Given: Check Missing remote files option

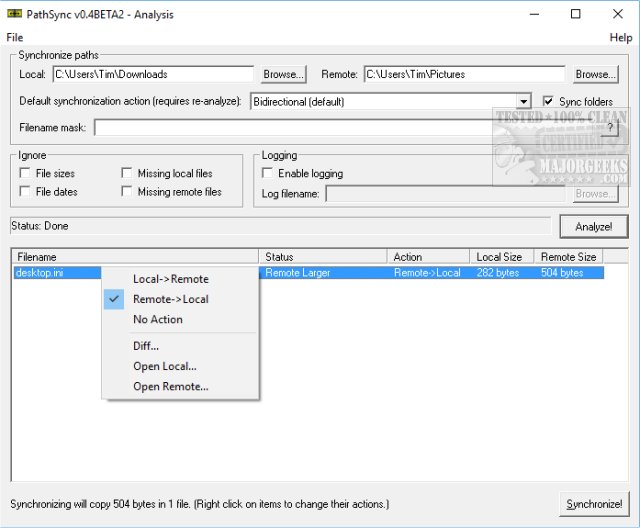Looking at the screenshot, I should point(127,191).
